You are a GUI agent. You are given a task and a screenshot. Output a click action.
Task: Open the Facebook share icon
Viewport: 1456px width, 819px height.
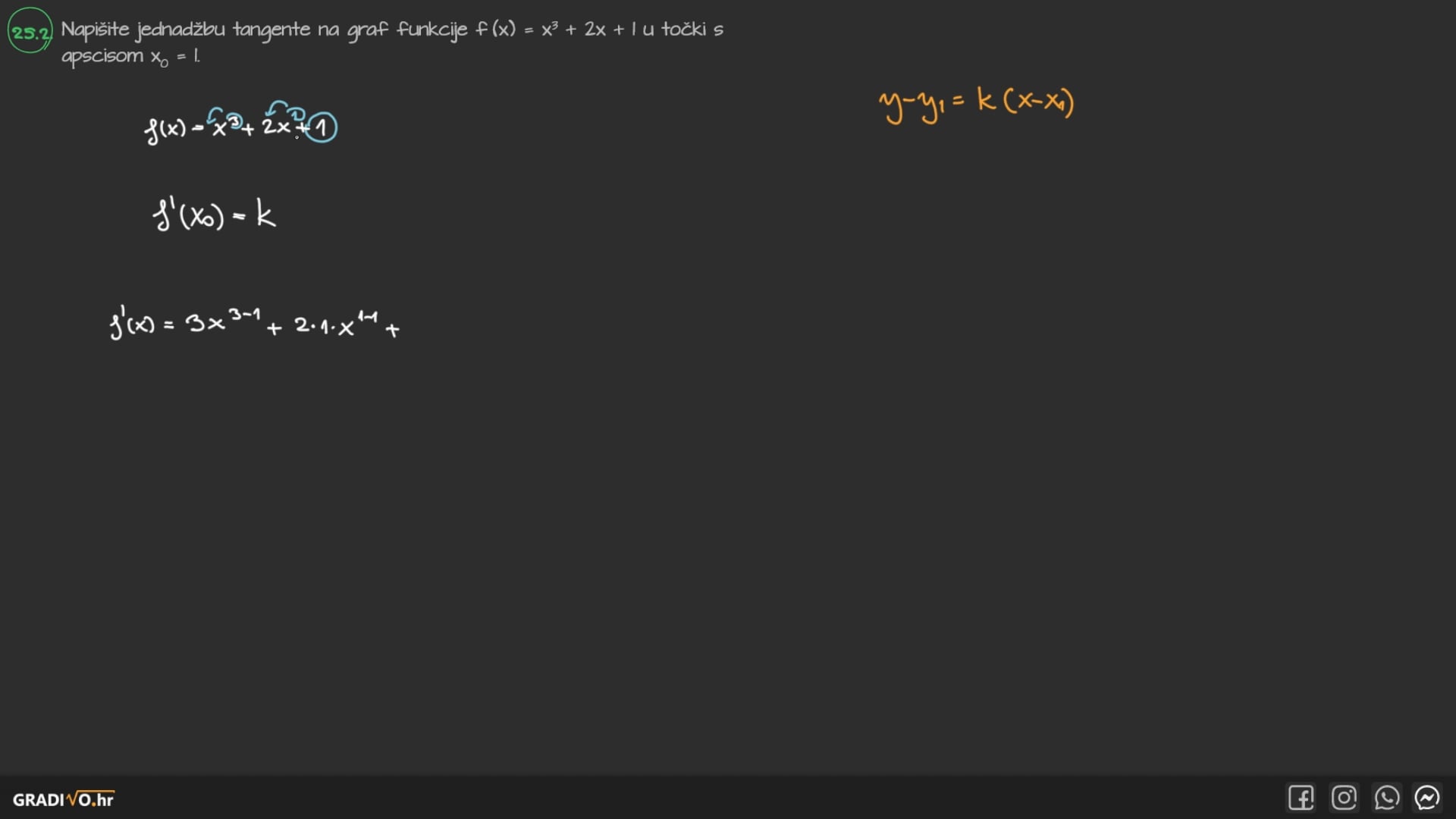tap(1301, 798)
